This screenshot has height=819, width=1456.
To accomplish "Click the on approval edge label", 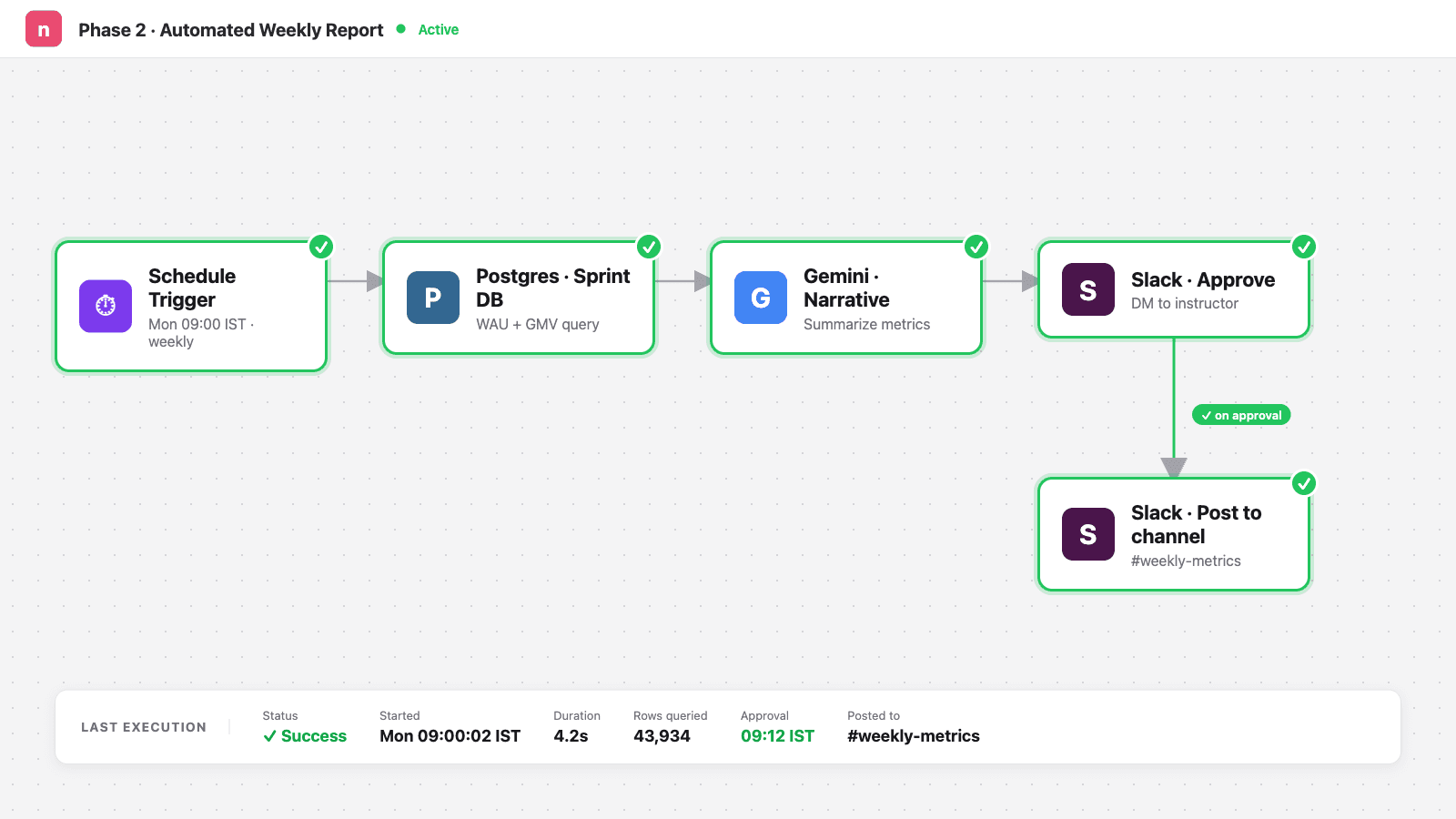I will [x=1241, y=415].
